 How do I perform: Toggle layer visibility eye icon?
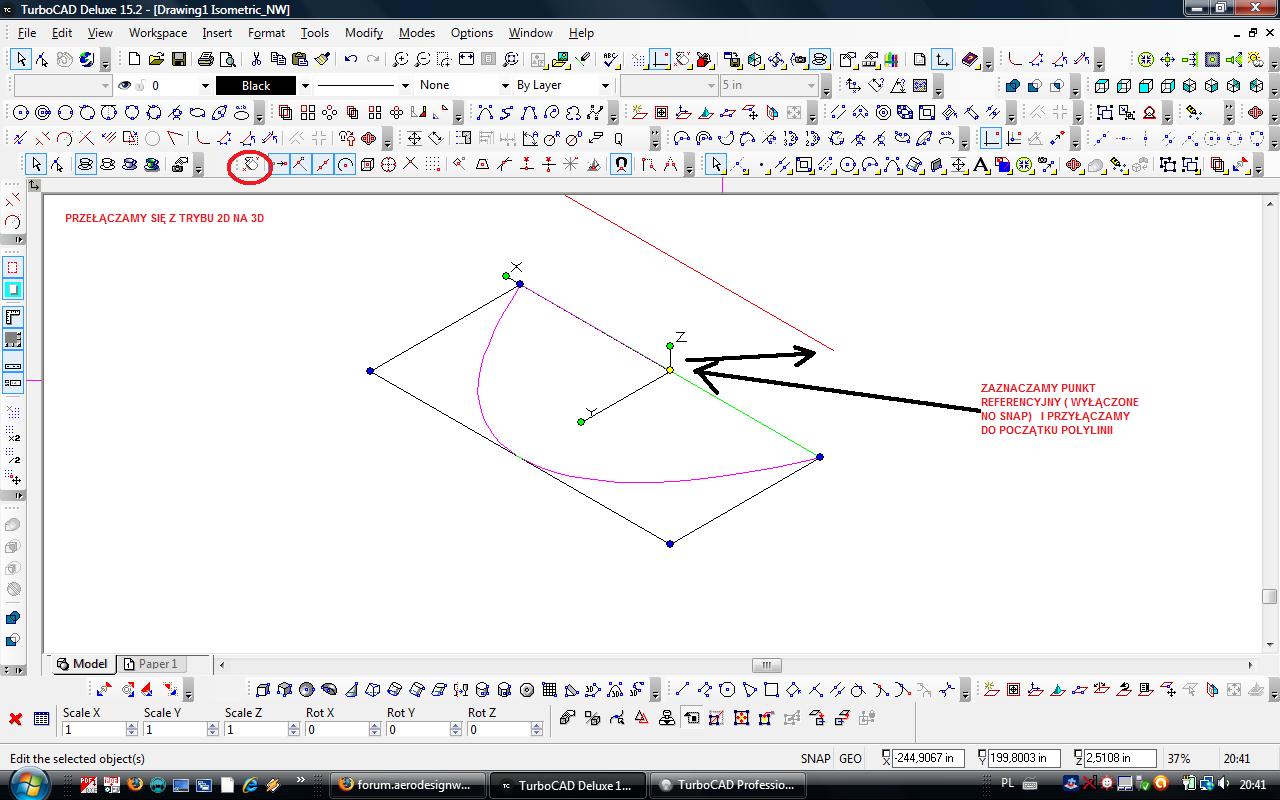pyautogui.click(x=125, y=86)
